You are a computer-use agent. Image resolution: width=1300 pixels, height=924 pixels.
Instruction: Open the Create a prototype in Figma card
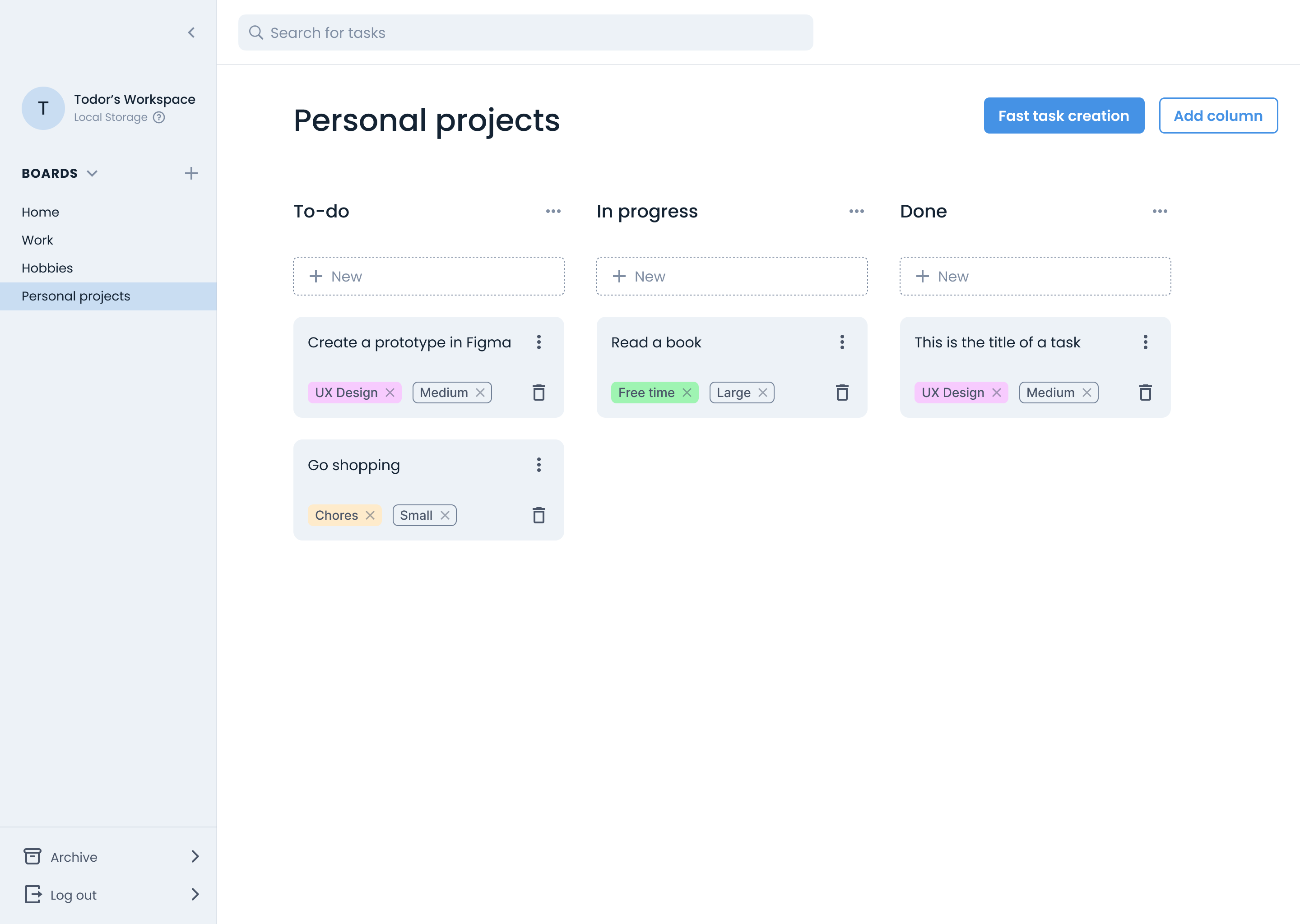pos(428,367)
